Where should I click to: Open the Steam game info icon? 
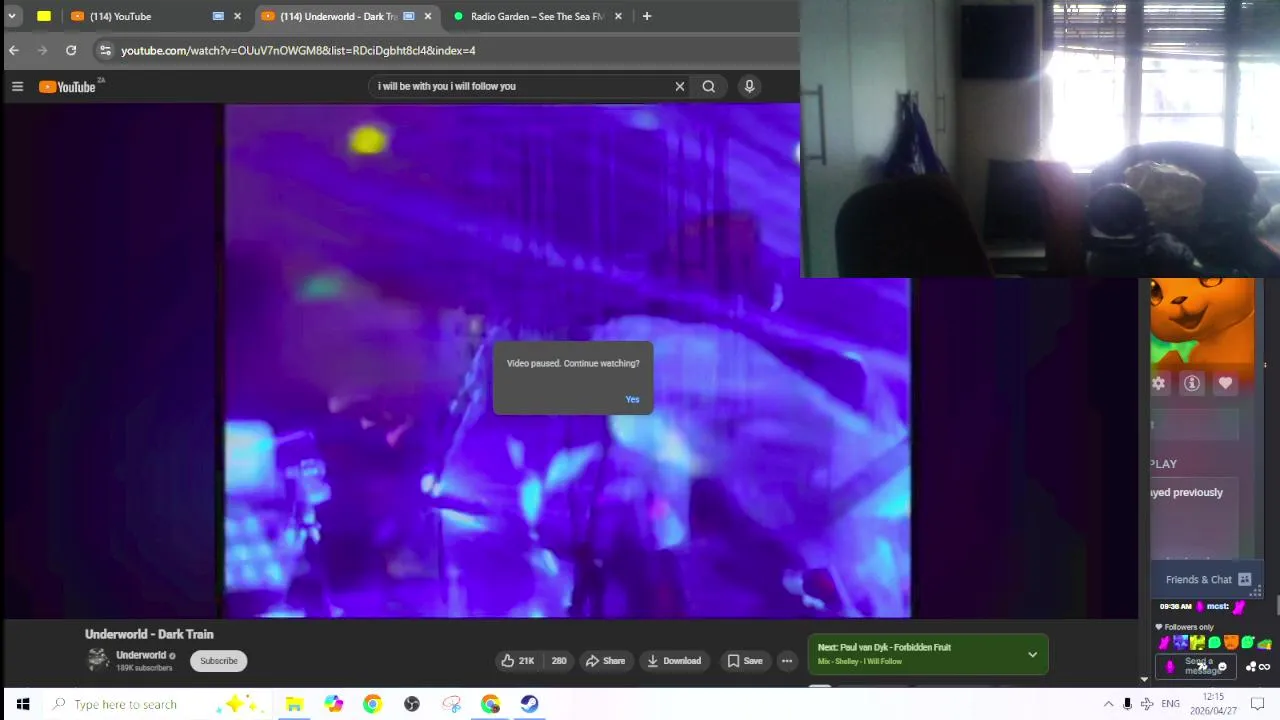pos(1192,383)
